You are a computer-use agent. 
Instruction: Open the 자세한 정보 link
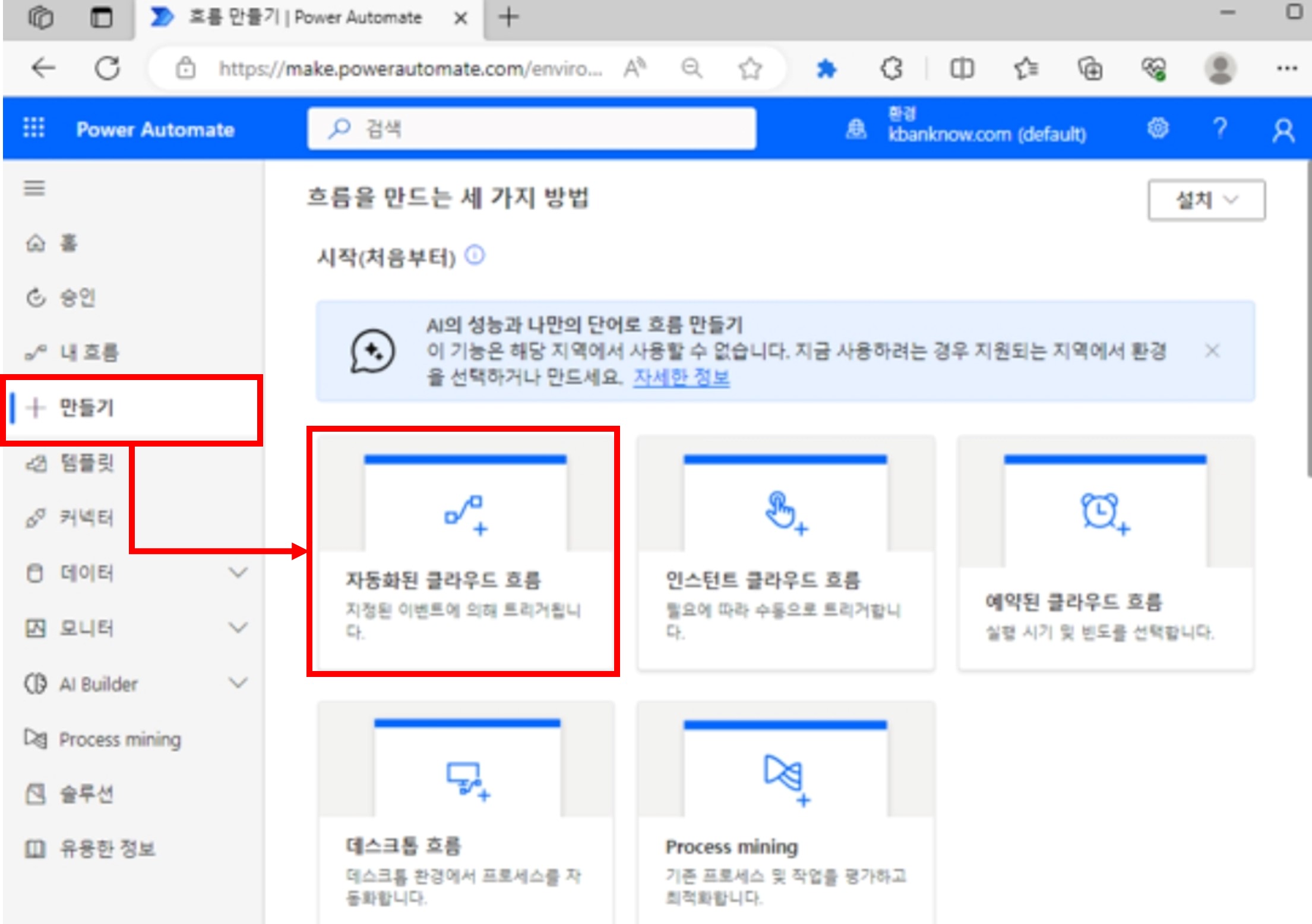(681, 377)
